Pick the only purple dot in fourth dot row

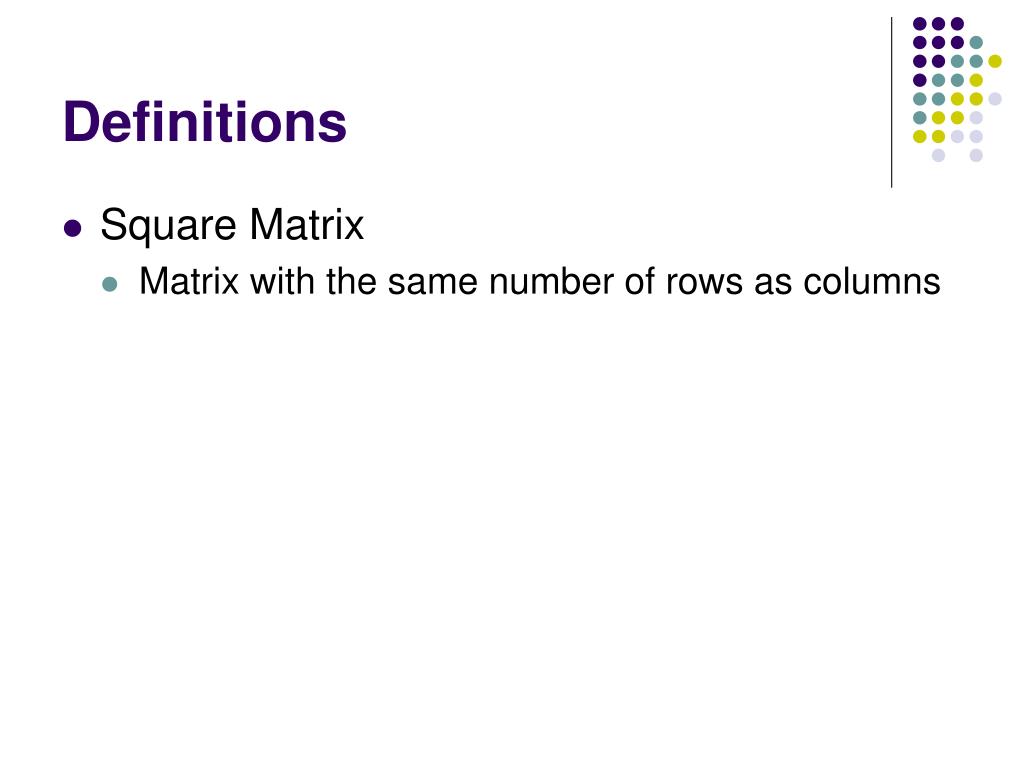tap(920, 80)
